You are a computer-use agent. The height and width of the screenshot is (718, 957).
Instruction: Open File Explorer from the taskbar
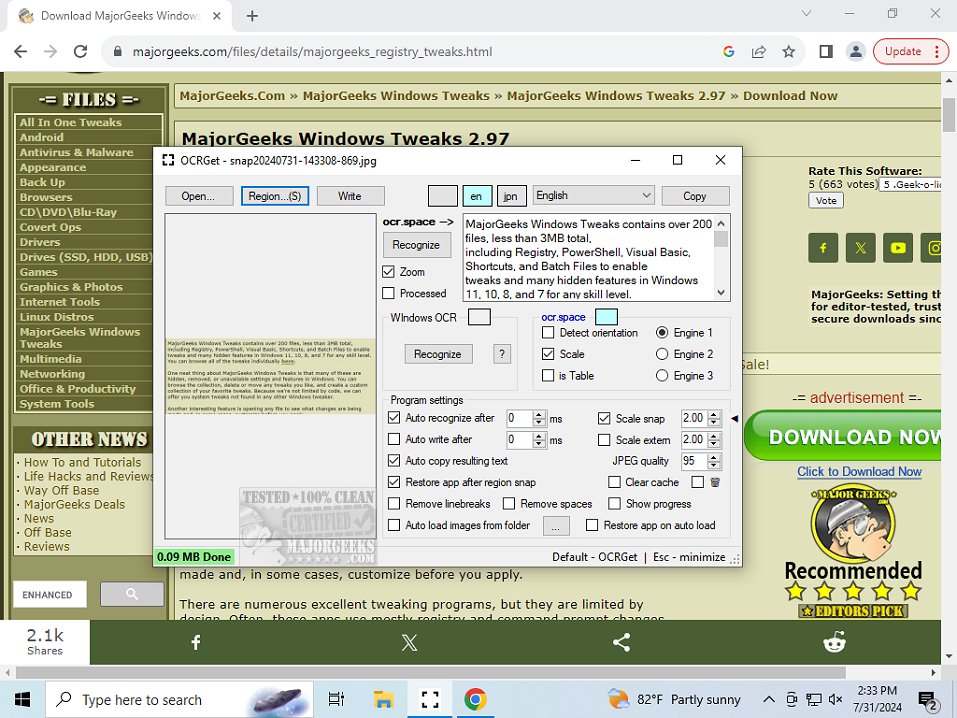(x=383, y=700)
